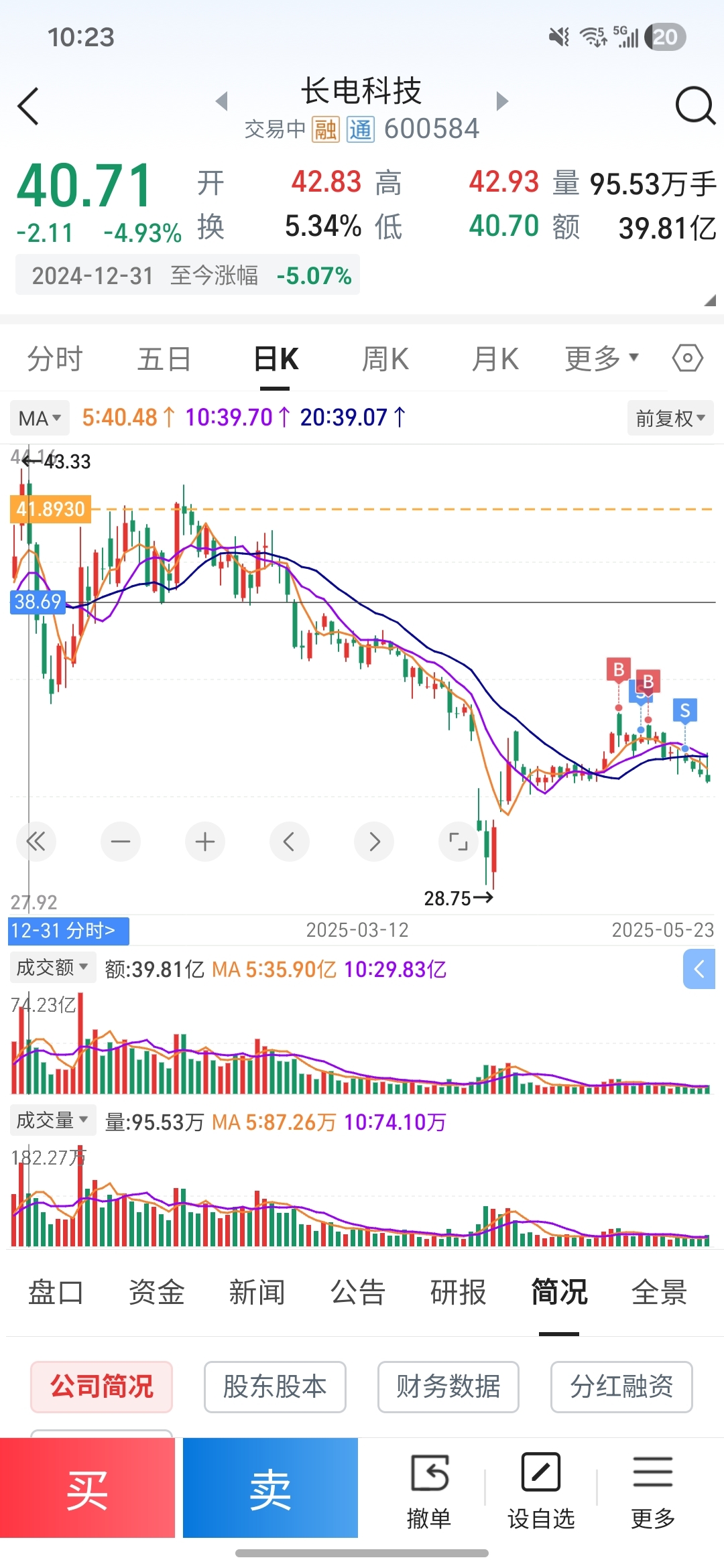Open the 公告 tab

pyautogui.click(x=358, y=1292)
